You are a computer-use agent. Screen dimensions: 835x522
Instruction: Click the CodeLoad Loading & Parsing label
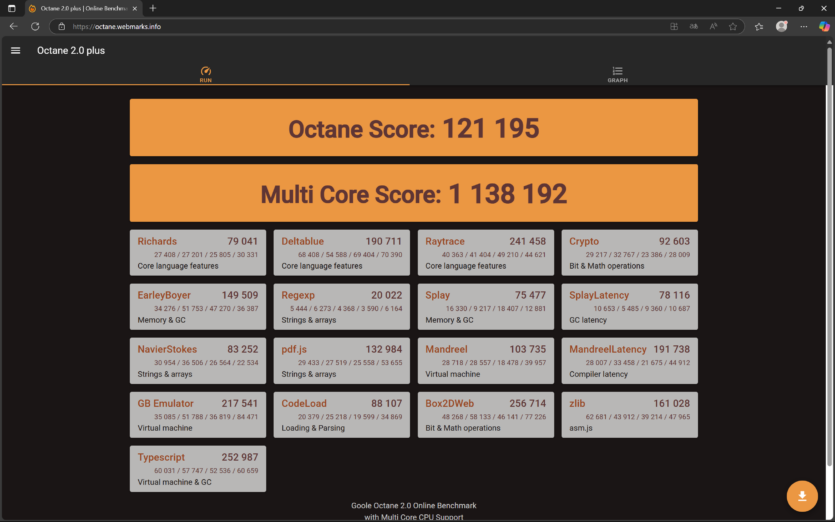313,428
